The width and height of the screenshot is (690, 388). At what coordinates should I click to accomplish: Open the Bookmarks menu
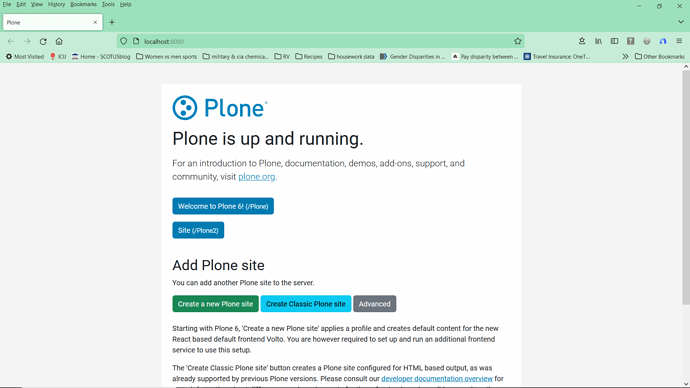[83, 4]
